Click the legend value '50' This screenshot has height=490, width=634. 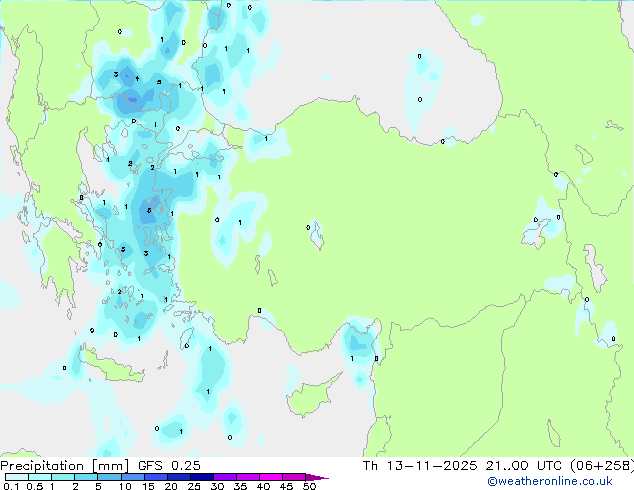pos(309,486)
